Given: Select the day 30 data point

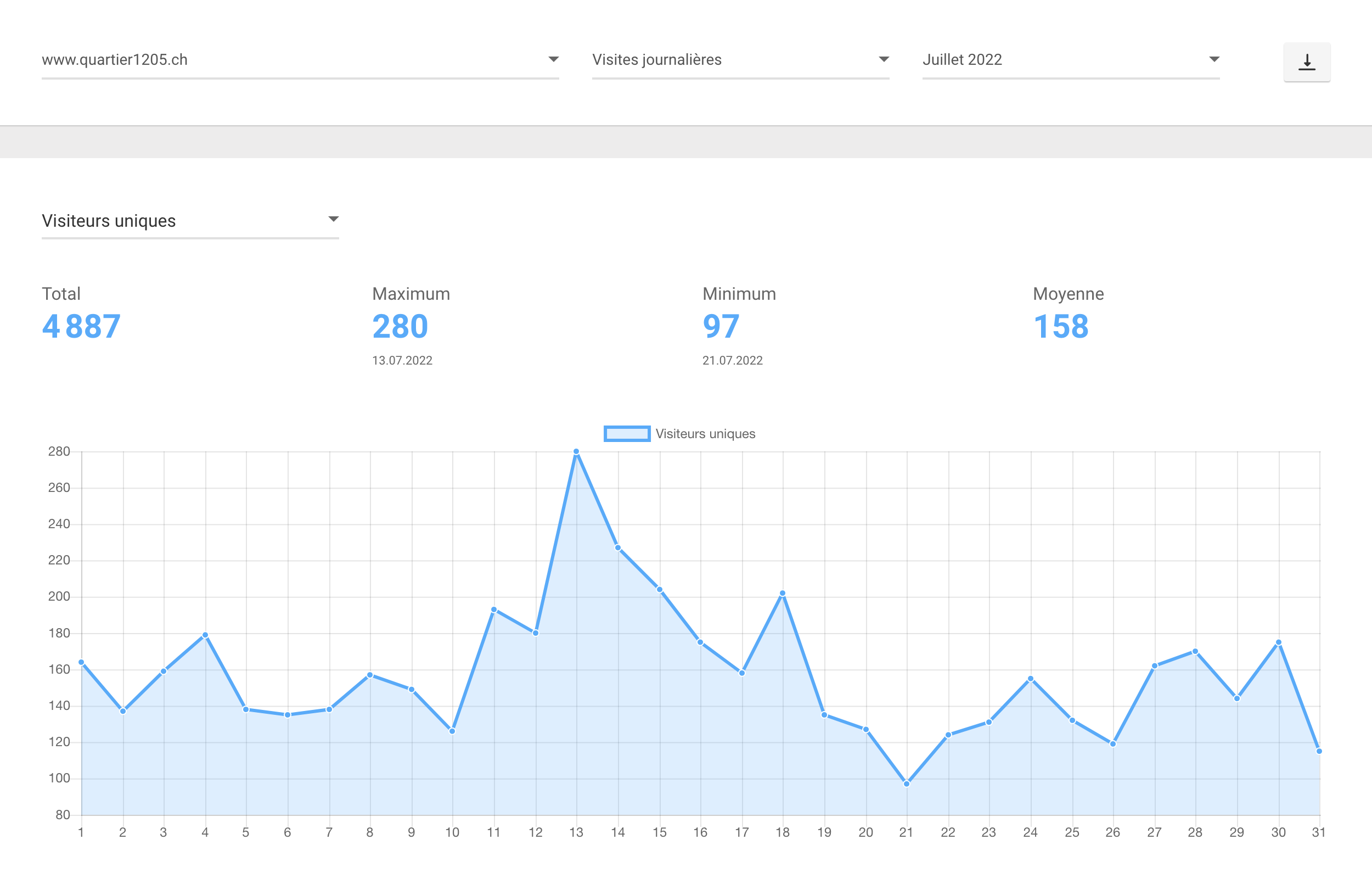Looking at the screenshot, I should click(1279, 642).
